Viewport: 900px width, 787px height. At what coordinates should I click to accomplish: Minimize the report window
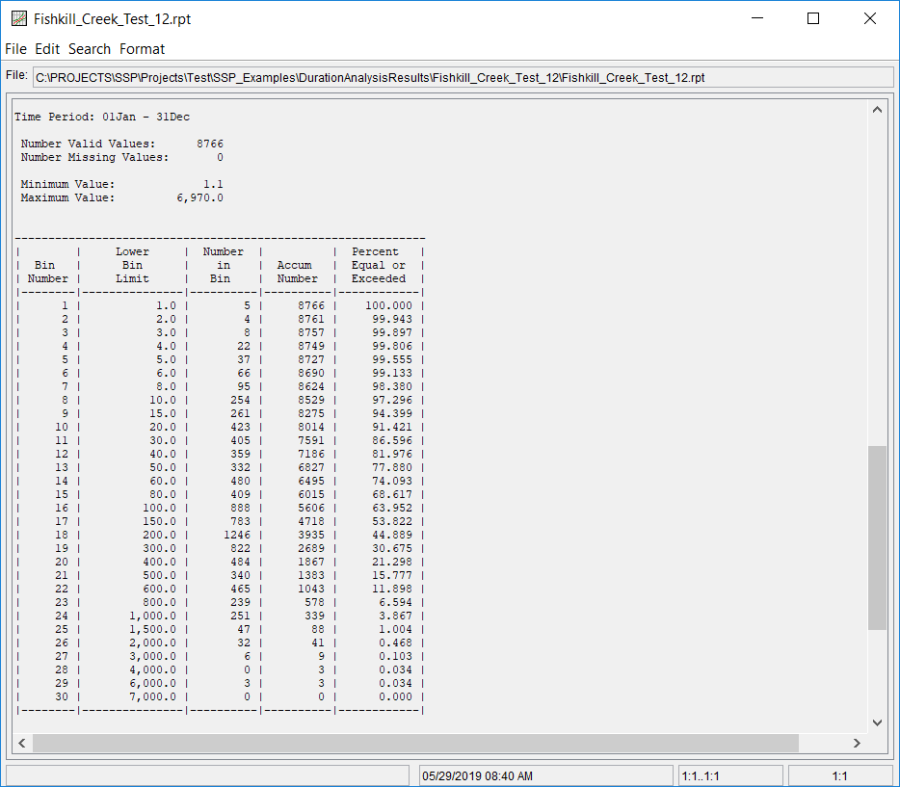(x=758, y=18)
